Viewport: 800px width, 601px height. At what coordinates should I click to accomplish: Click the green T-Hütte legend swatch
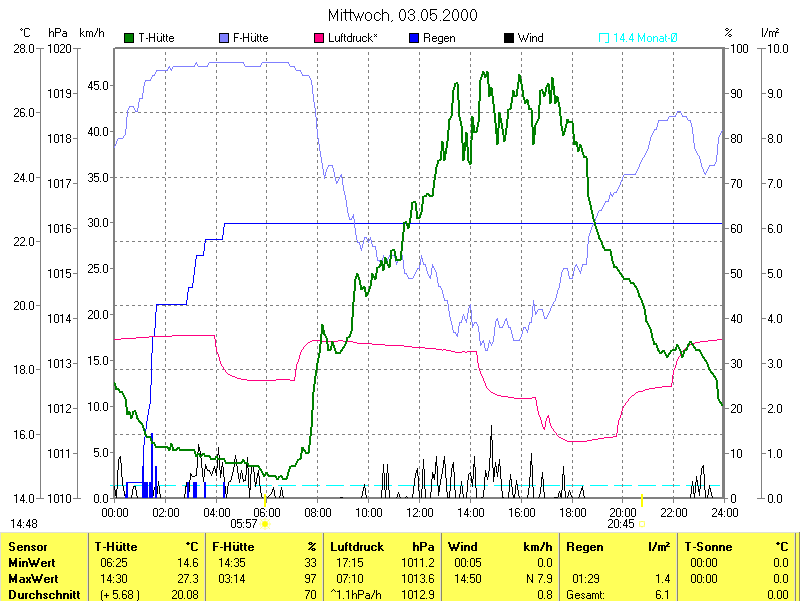129,38
